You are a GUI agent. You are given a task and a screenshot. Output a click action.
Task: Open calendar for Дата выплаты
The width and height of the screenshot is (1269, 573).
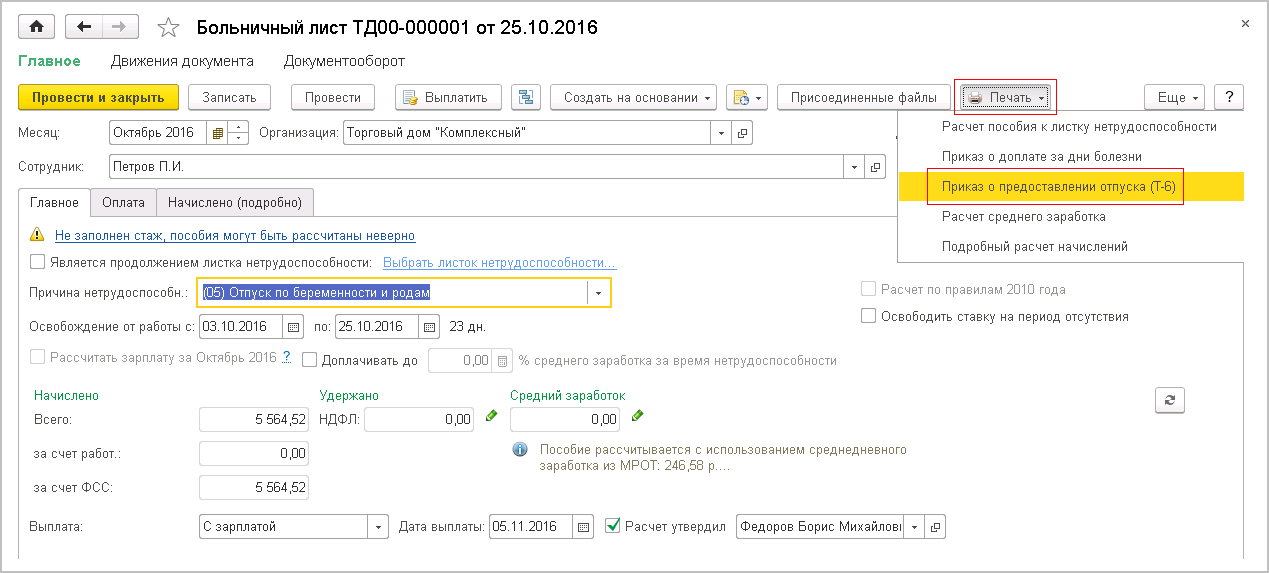(x=584, y=526)
